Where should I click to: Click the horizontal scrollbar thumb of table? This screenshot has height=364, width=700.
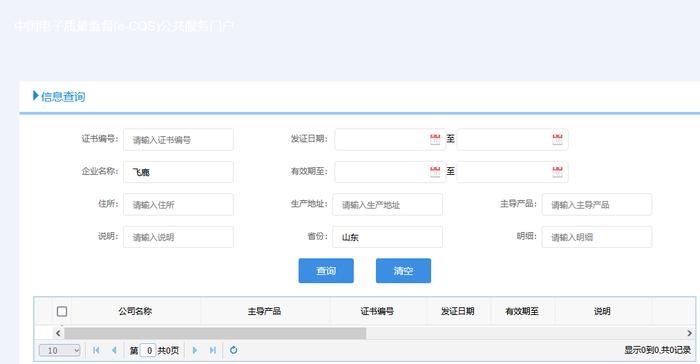click(x=215, y=333)
